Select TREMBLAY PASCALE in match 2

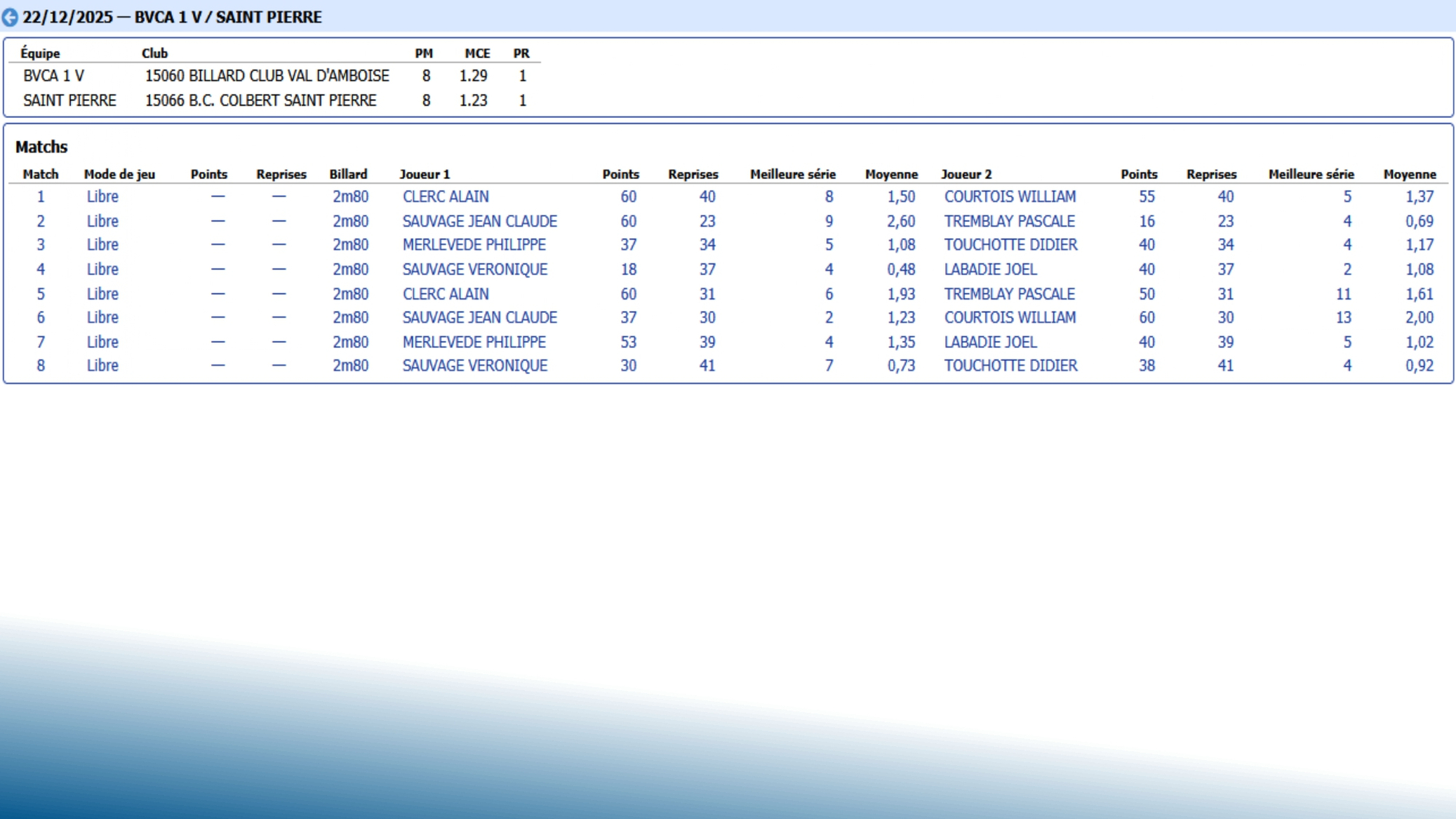[1008, 222]
